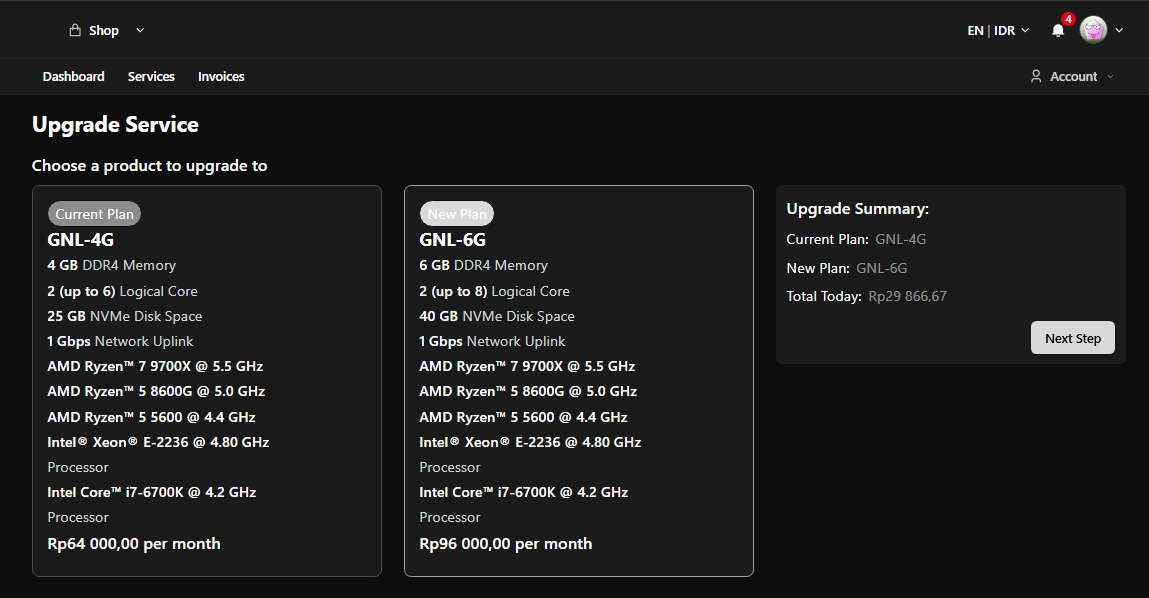The height and width of the screenshot is (598, 1149).
Task: Open the Services menu item
Action: tap(151, 77)
